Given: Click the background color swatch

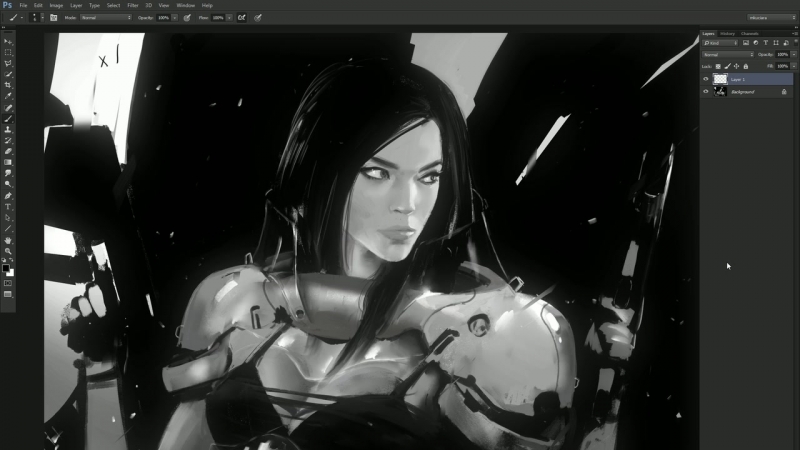Looking at the screenshot, I should click(11, 273).
